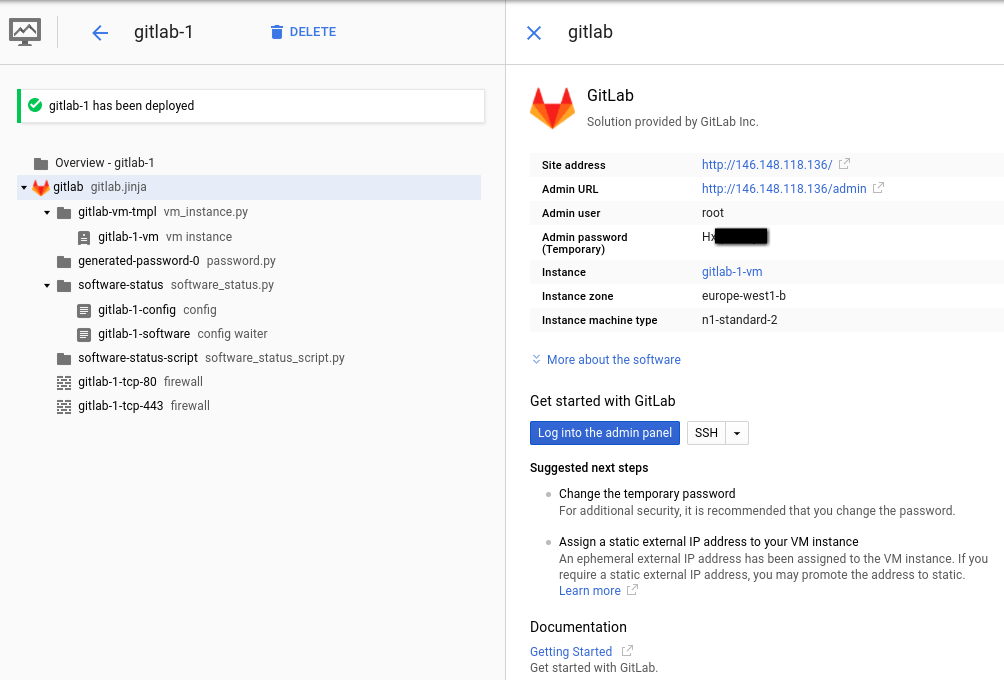
Task: Collapse the software-status folder arrow
Action: pyautogui.click(x=47, y=286)
